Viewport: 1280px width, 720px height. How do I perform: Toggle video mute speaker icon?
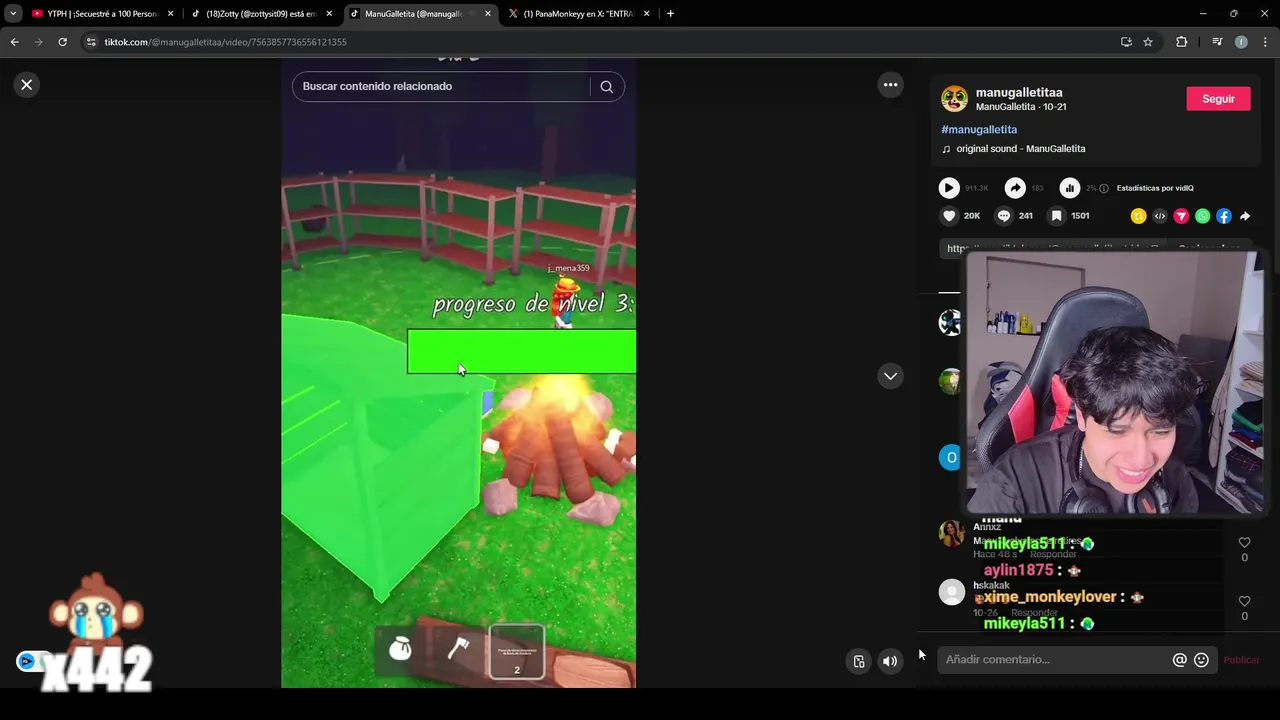(889, 661)
